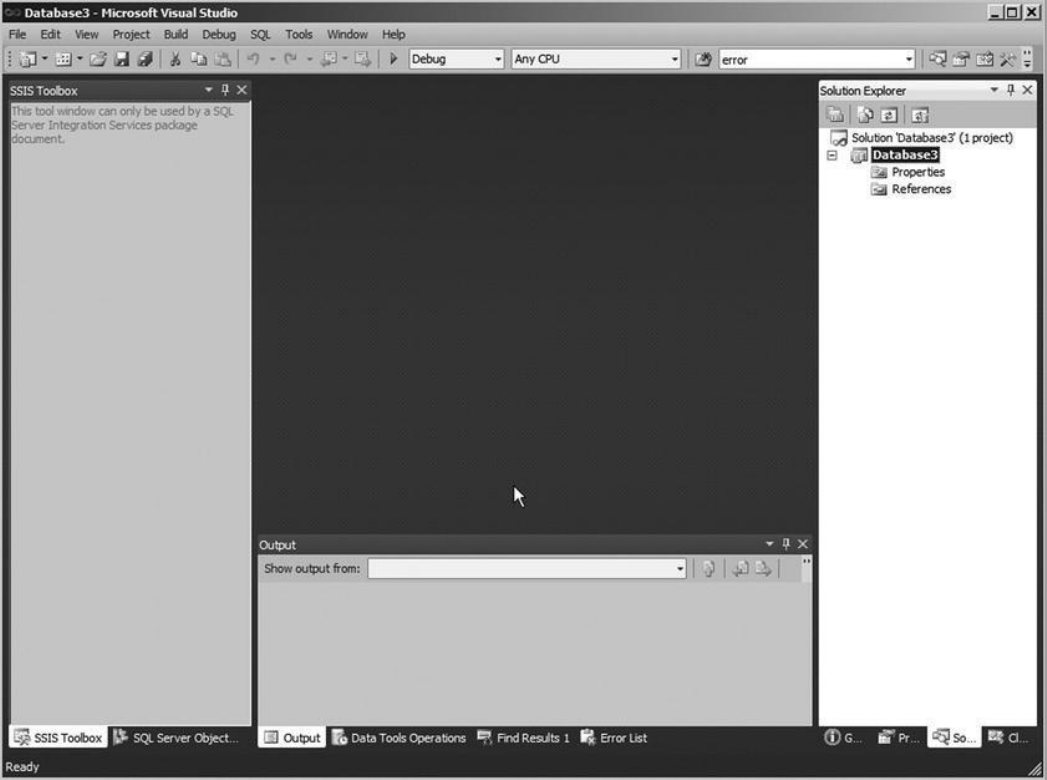Click the Paste clipboard icon

tap(223, 59)
